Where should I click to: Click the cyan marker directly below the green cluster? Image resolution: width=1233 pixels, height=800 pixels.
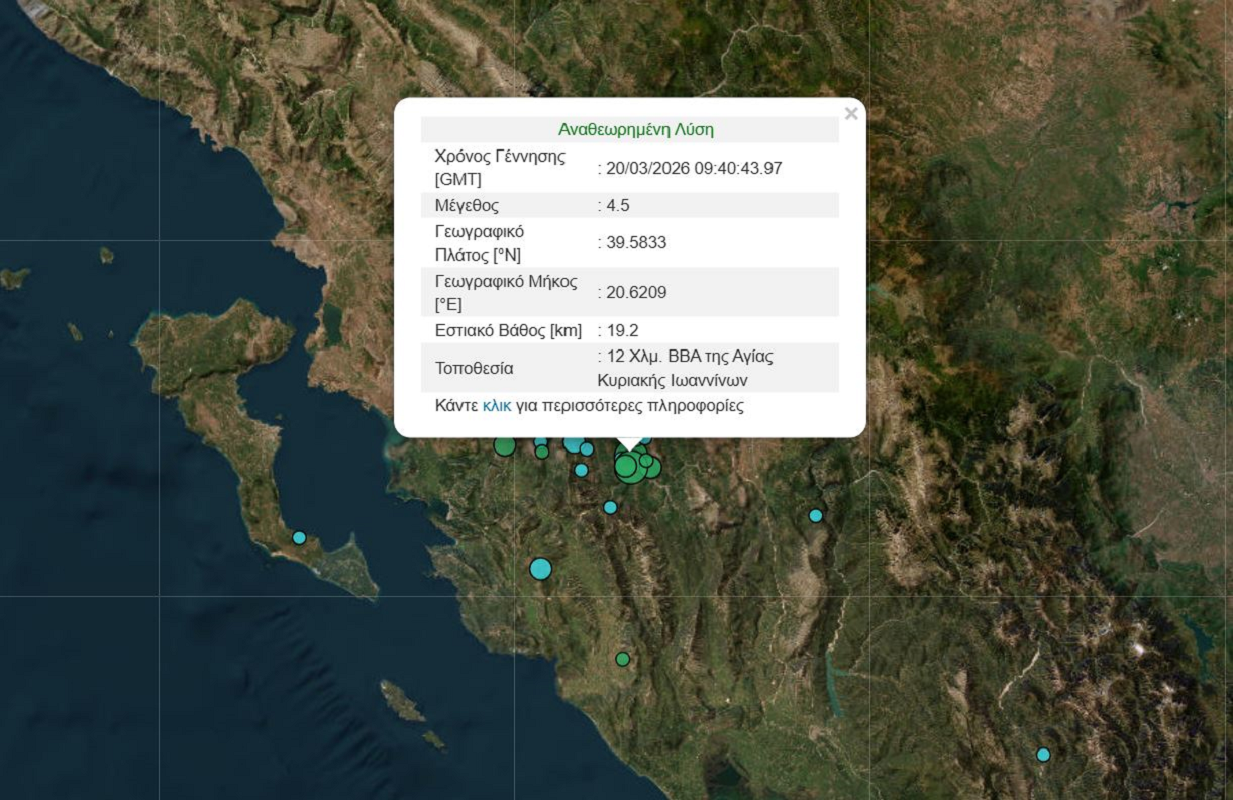610,507
